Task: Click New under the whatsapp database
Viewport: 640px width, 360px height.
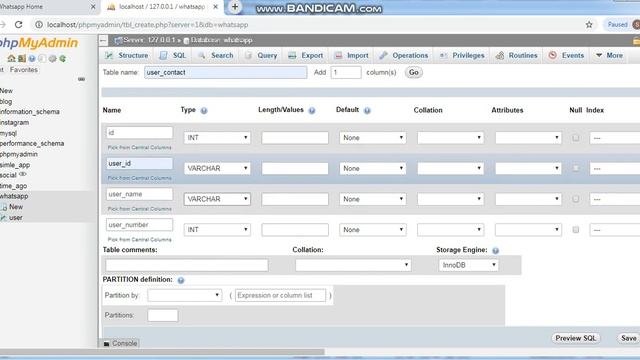Action: click(16, 207)
